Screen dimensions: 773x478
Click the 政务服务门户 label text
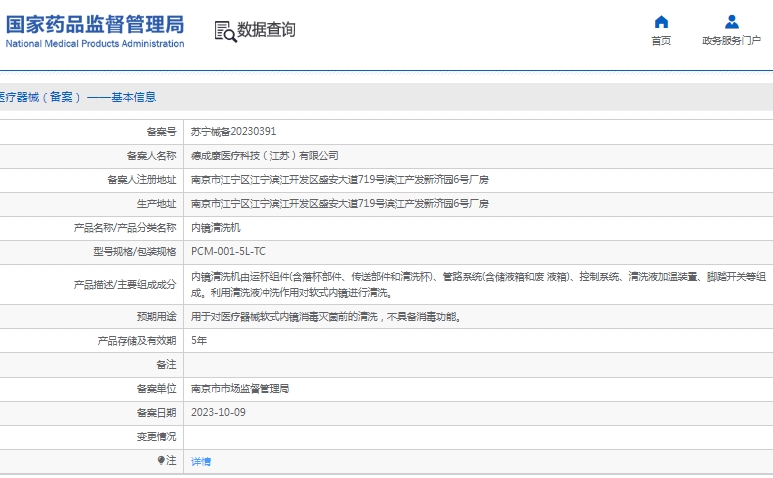pos(732,40)
